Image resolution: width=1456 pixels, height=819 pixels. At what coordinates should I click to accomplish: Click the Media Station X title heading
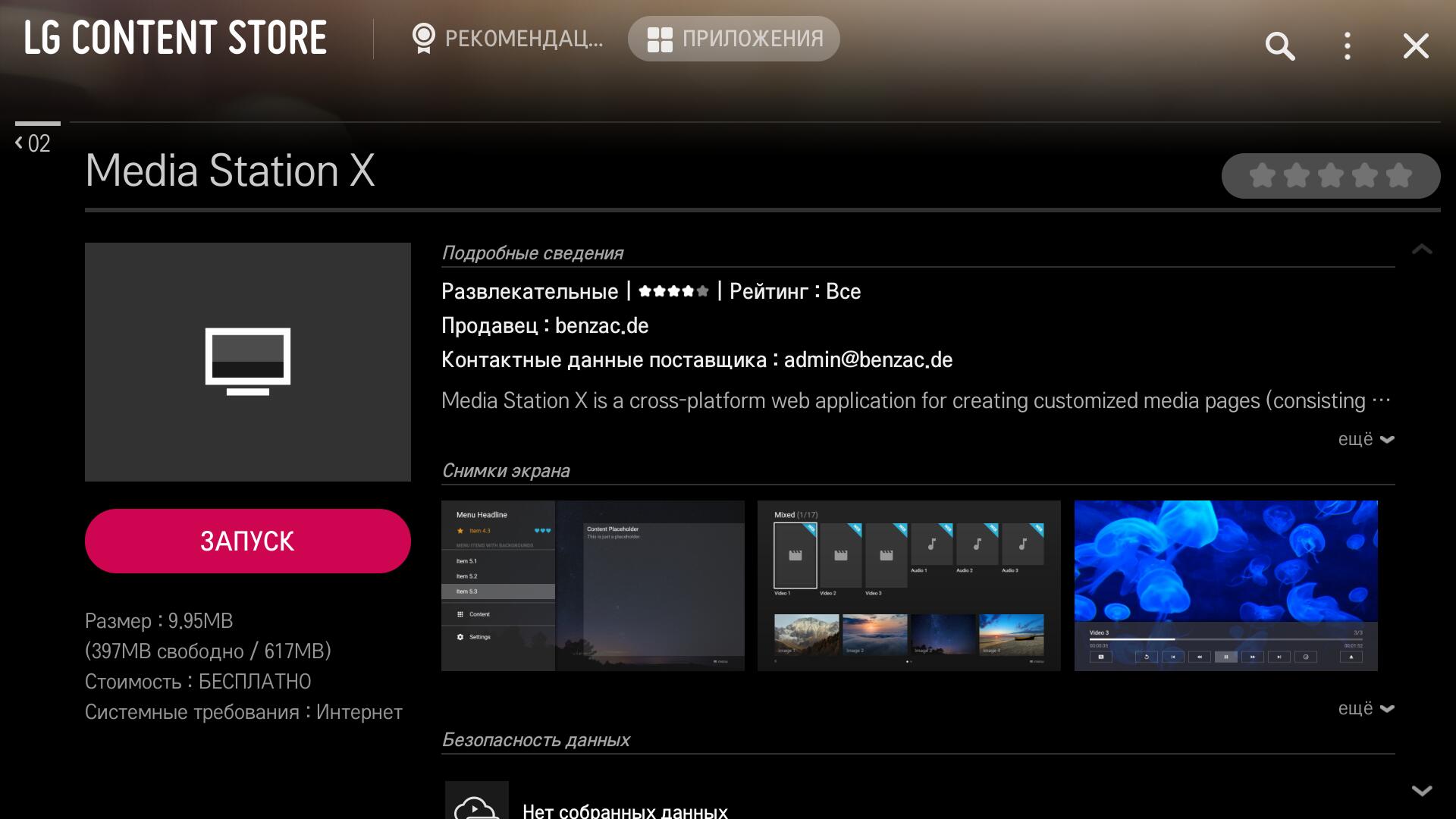pyautogui.click(x=230, y=170)
